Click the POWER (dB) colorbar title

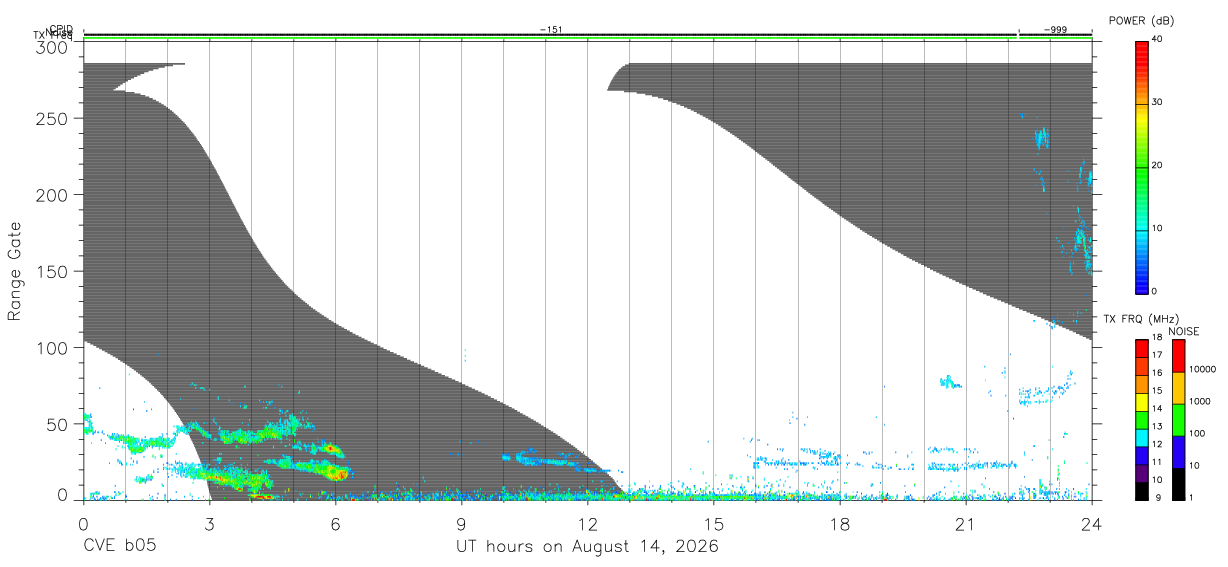click(x=1141, y=21)
